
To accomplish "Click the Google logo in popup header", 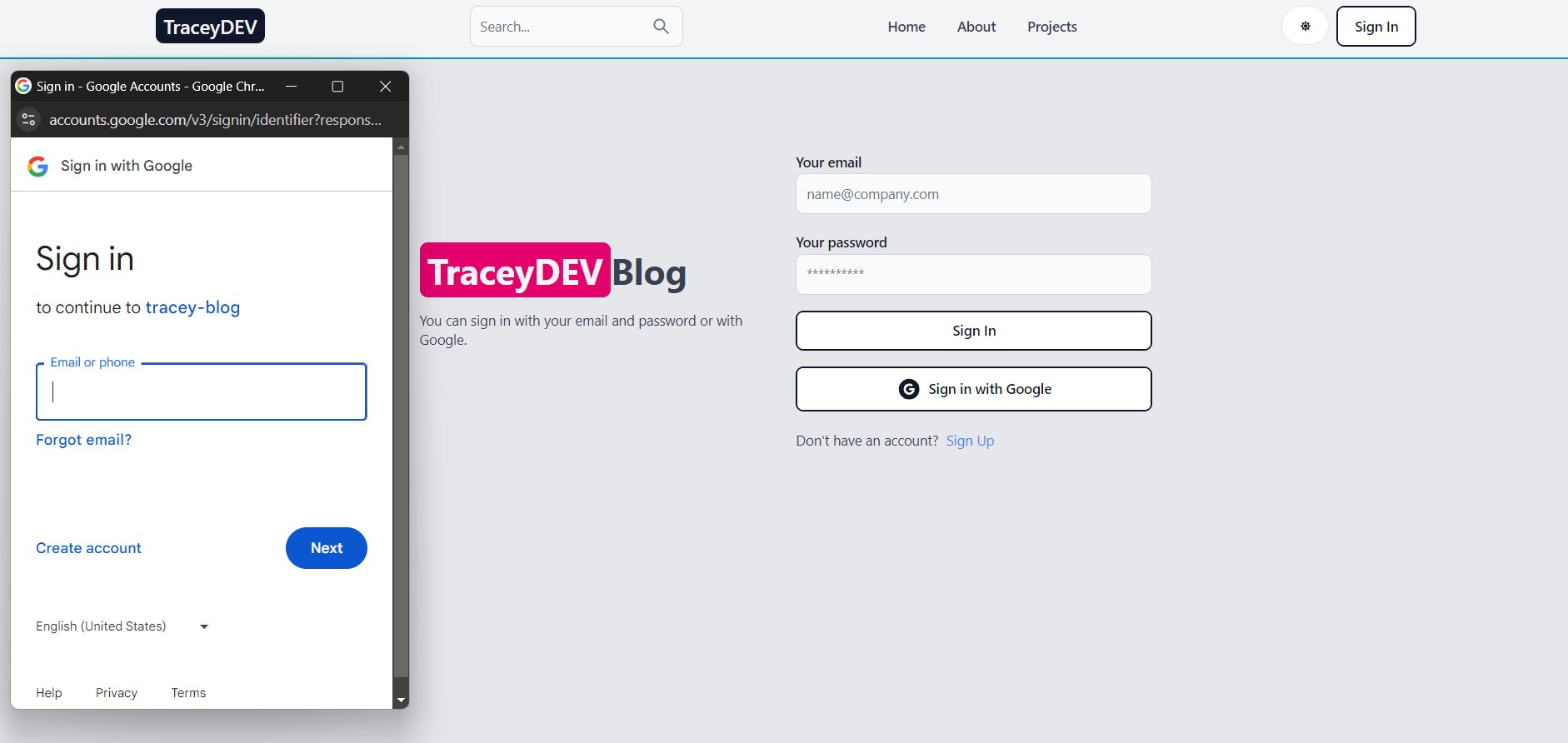I will tap(37, 166).
